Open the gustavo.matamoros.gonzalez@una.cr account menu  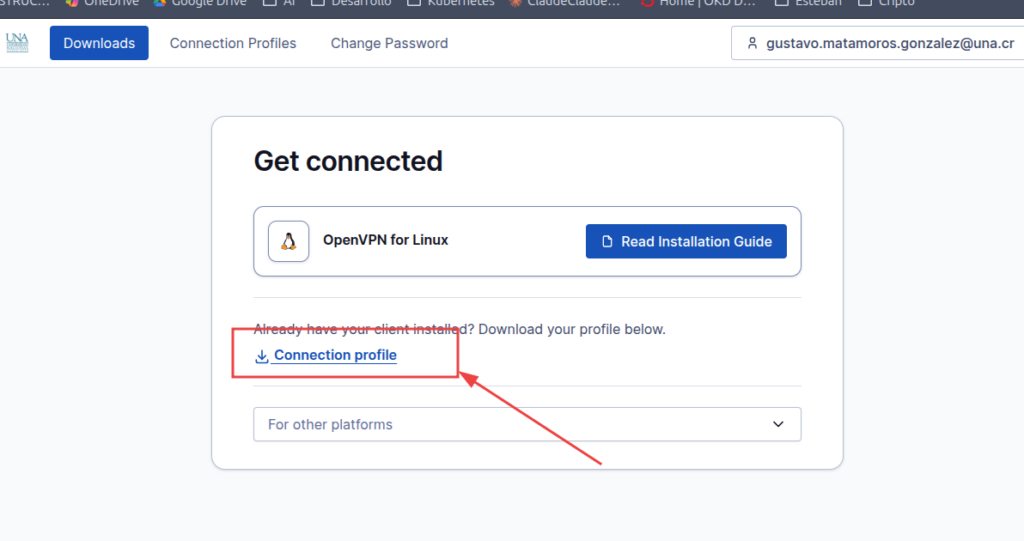[876, 44]
